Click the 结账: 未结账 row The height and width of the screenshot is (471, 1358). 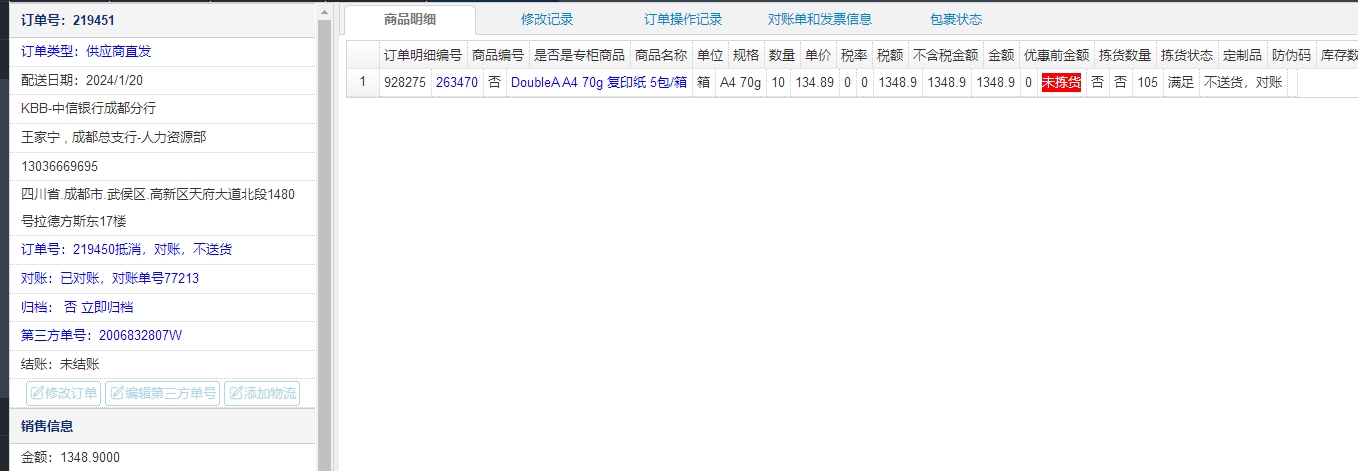click(163, 364)
